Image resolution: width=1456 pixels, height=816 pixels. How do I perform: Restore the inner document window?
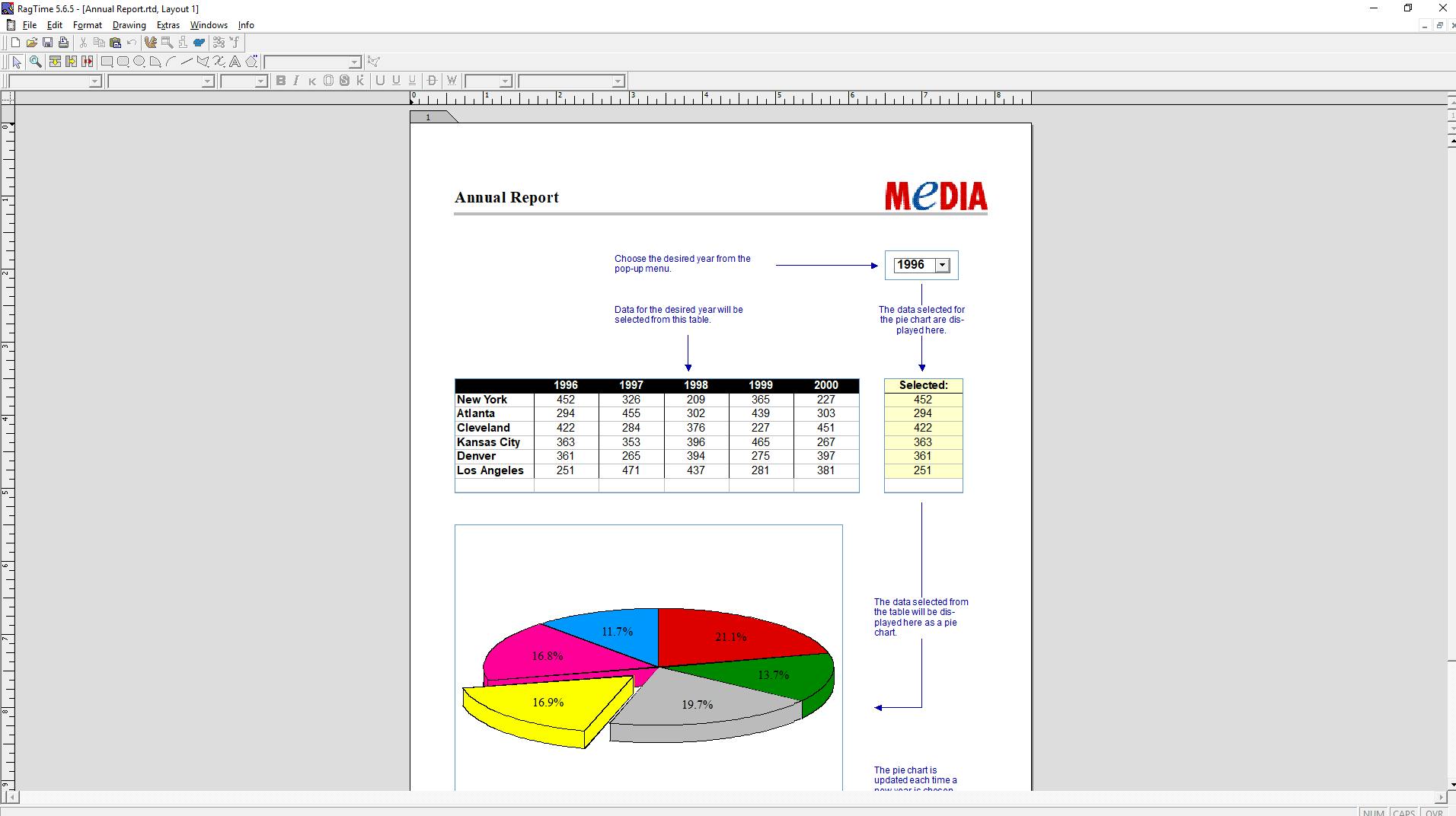pyautogui.click(x=1439, y=25)
